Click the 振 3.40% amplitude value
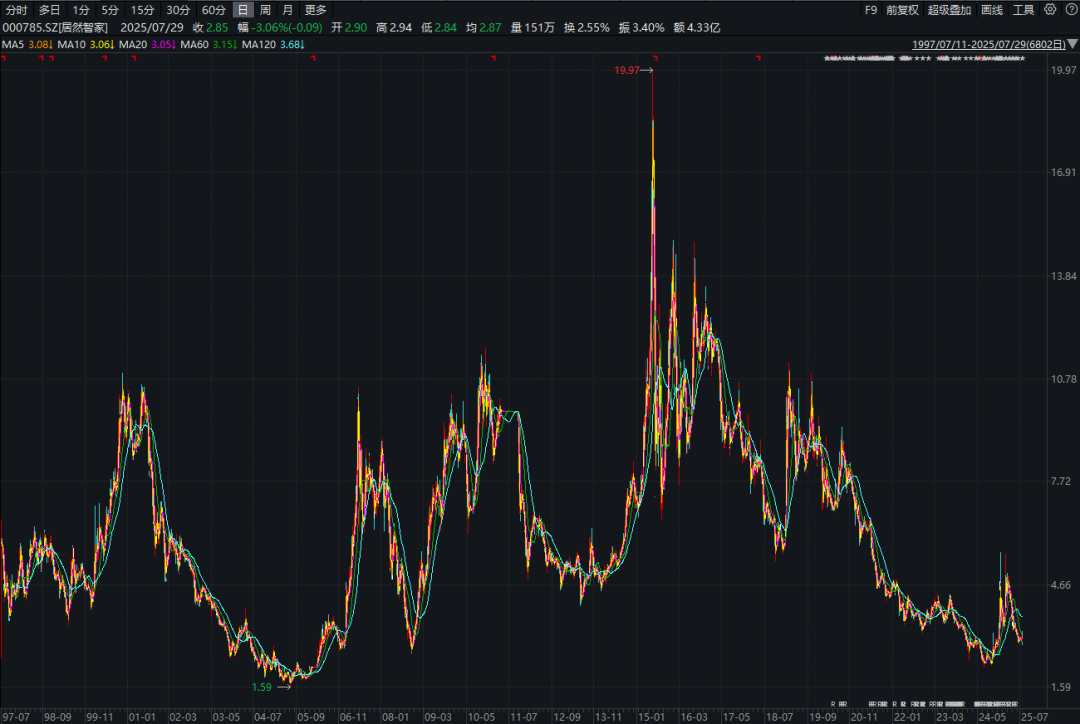The height and width of the screenshot is (724, 1080). coord(641,28)
